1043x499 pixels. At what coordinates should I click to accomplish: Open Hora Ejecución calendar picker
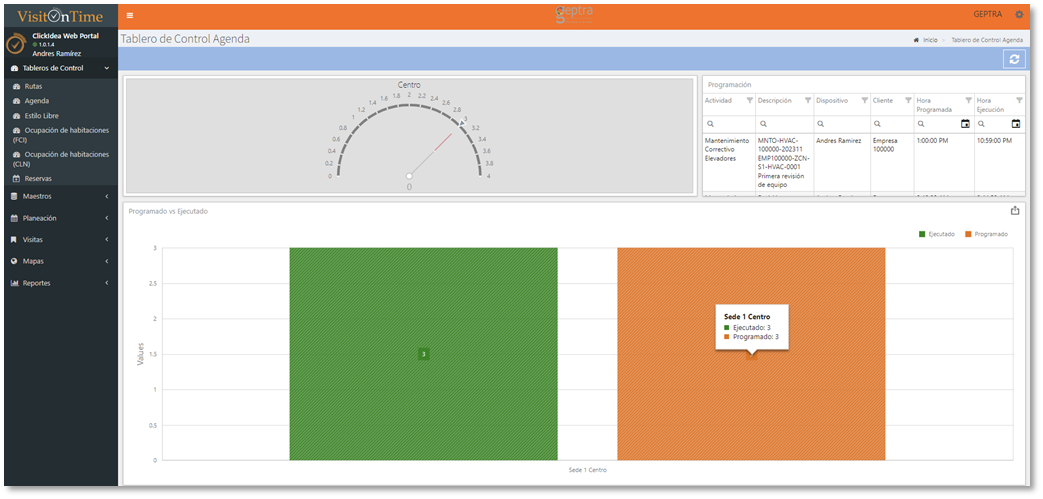coord(1016,124)
